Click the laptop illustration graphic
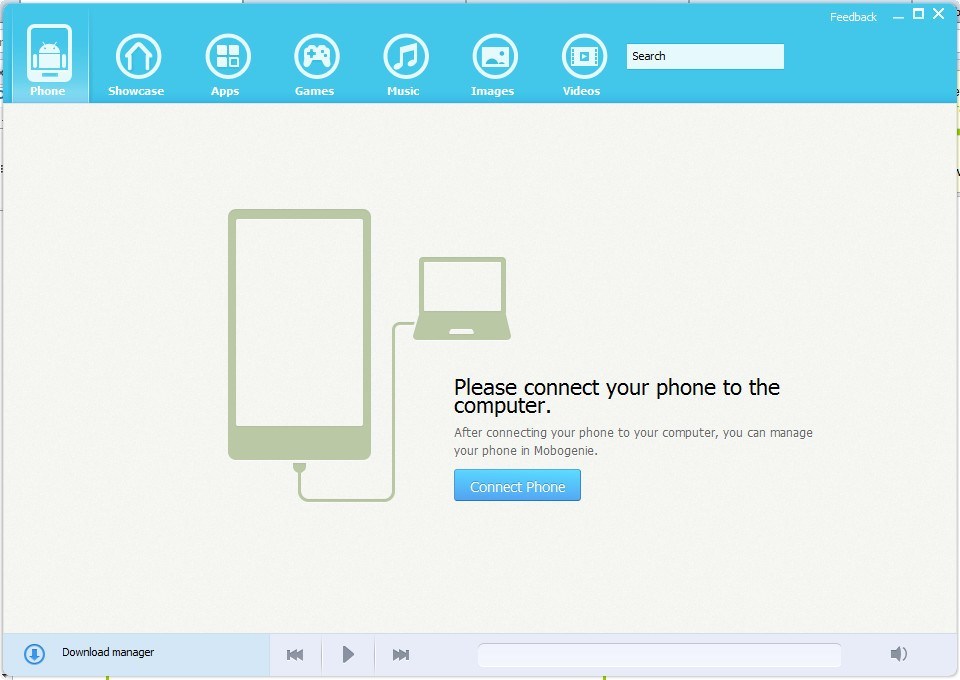 coord(461,297)
